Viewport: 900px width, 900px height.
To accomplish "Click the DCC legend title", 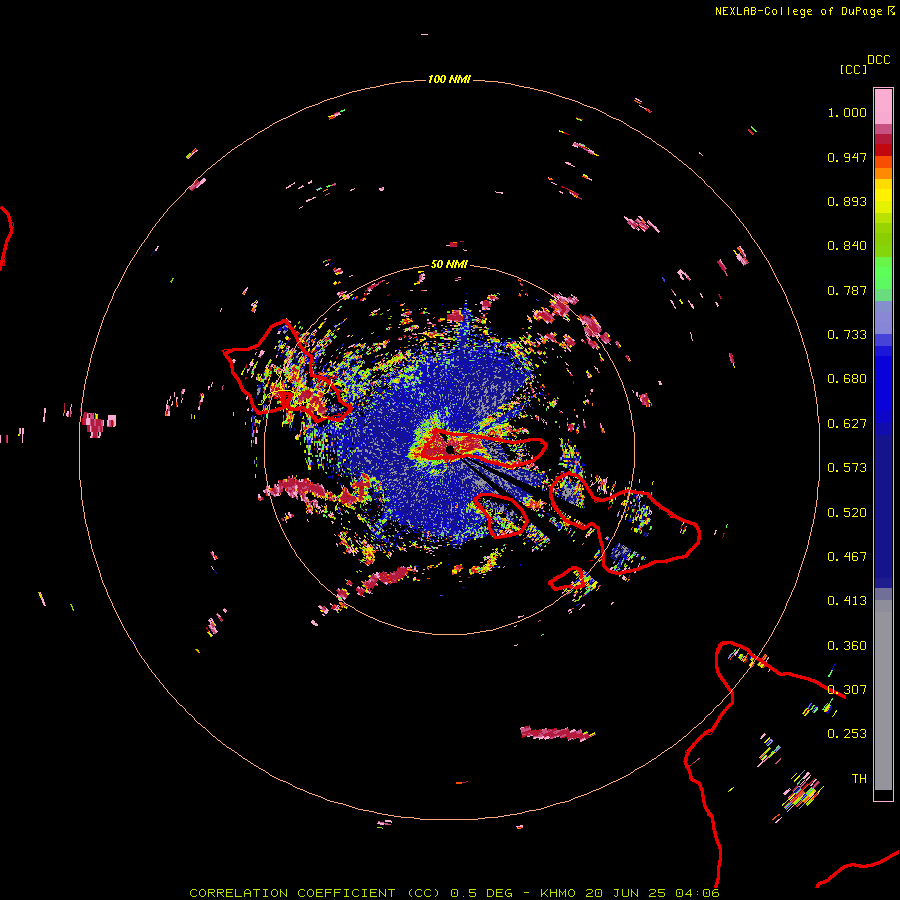I will (x=878, y=60).
